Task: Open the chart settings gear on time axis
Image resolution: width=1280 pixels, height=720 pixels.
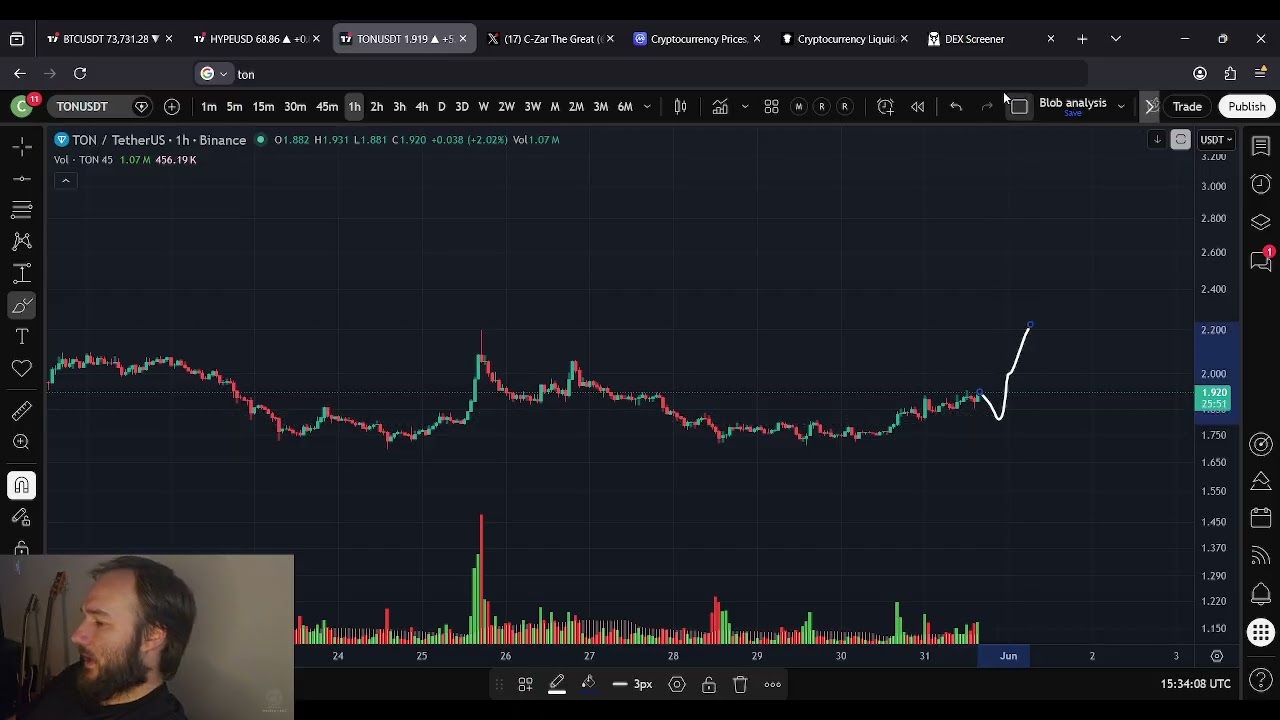Action: [x=1217, y=656]
